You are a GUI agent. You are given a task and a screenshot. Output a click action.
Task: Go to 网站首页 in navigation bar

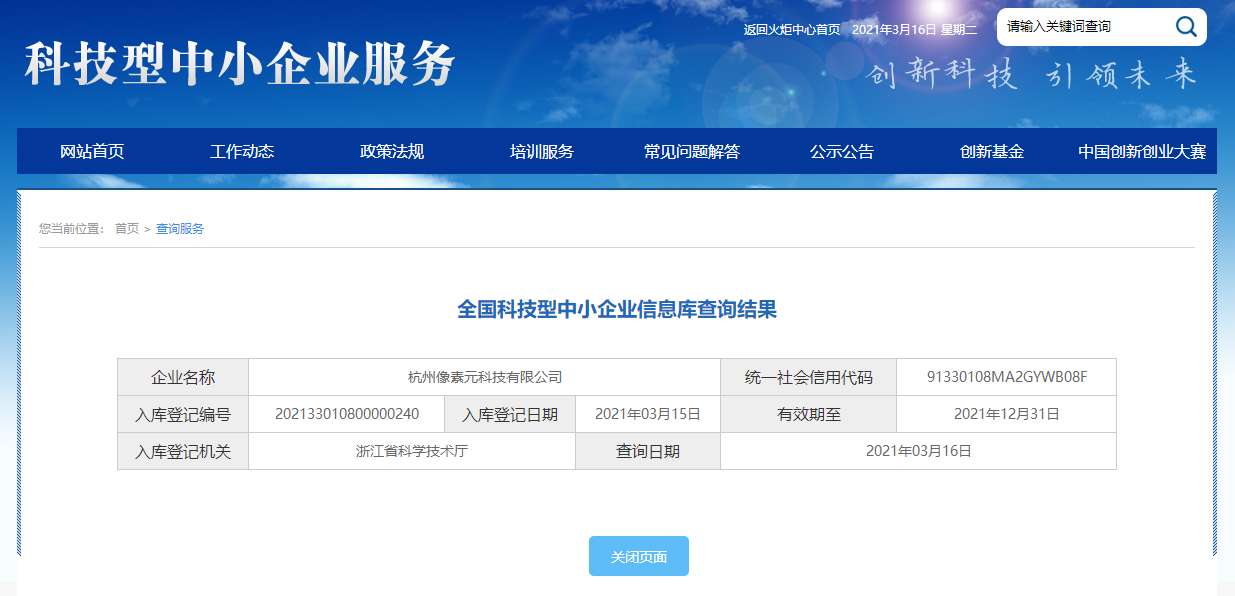[92, 152]
